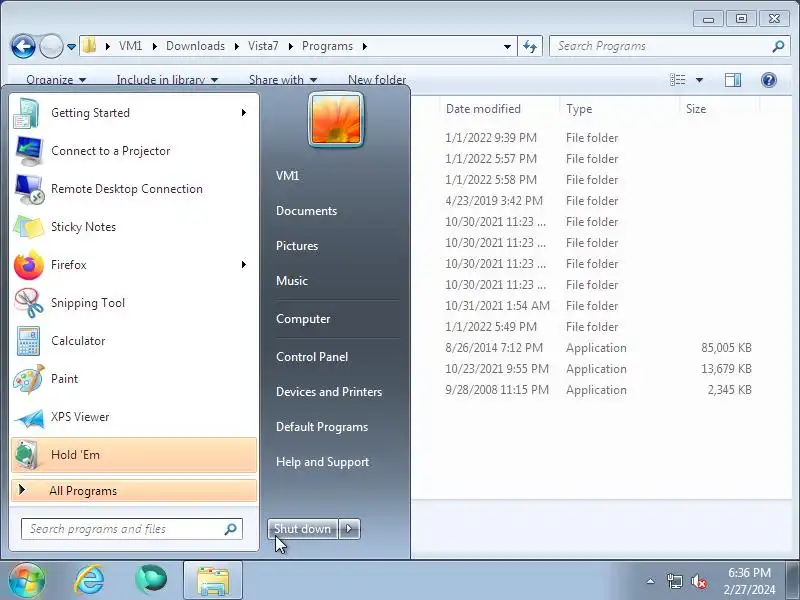
Task: Open address bar history dropdown
Action: [x=507, y=47]
